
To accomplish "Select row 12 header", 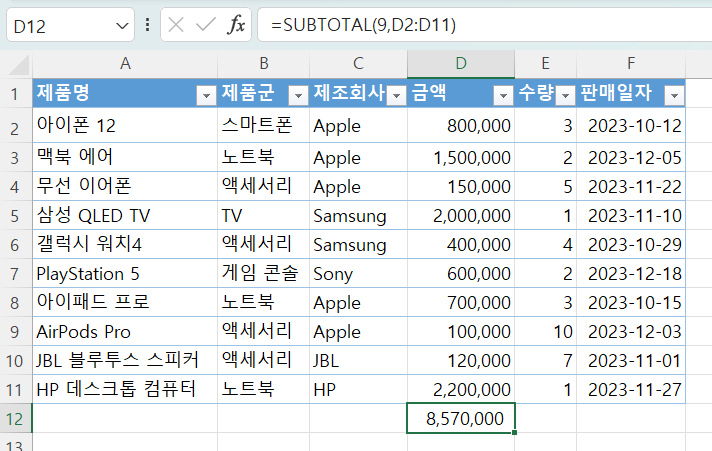I will (x=15, y=419).
